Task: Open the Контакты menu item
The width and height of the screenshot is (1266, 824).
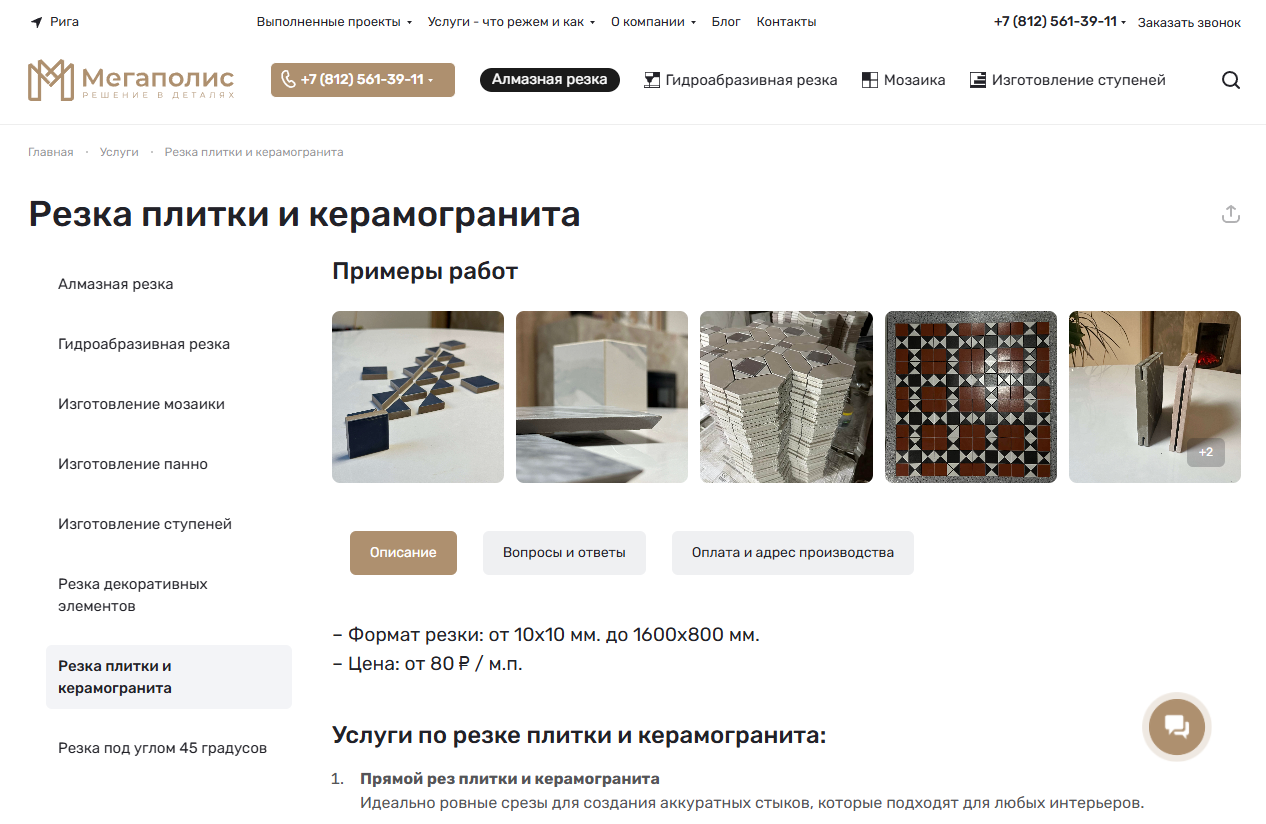Action: click(x=786, y=22)
